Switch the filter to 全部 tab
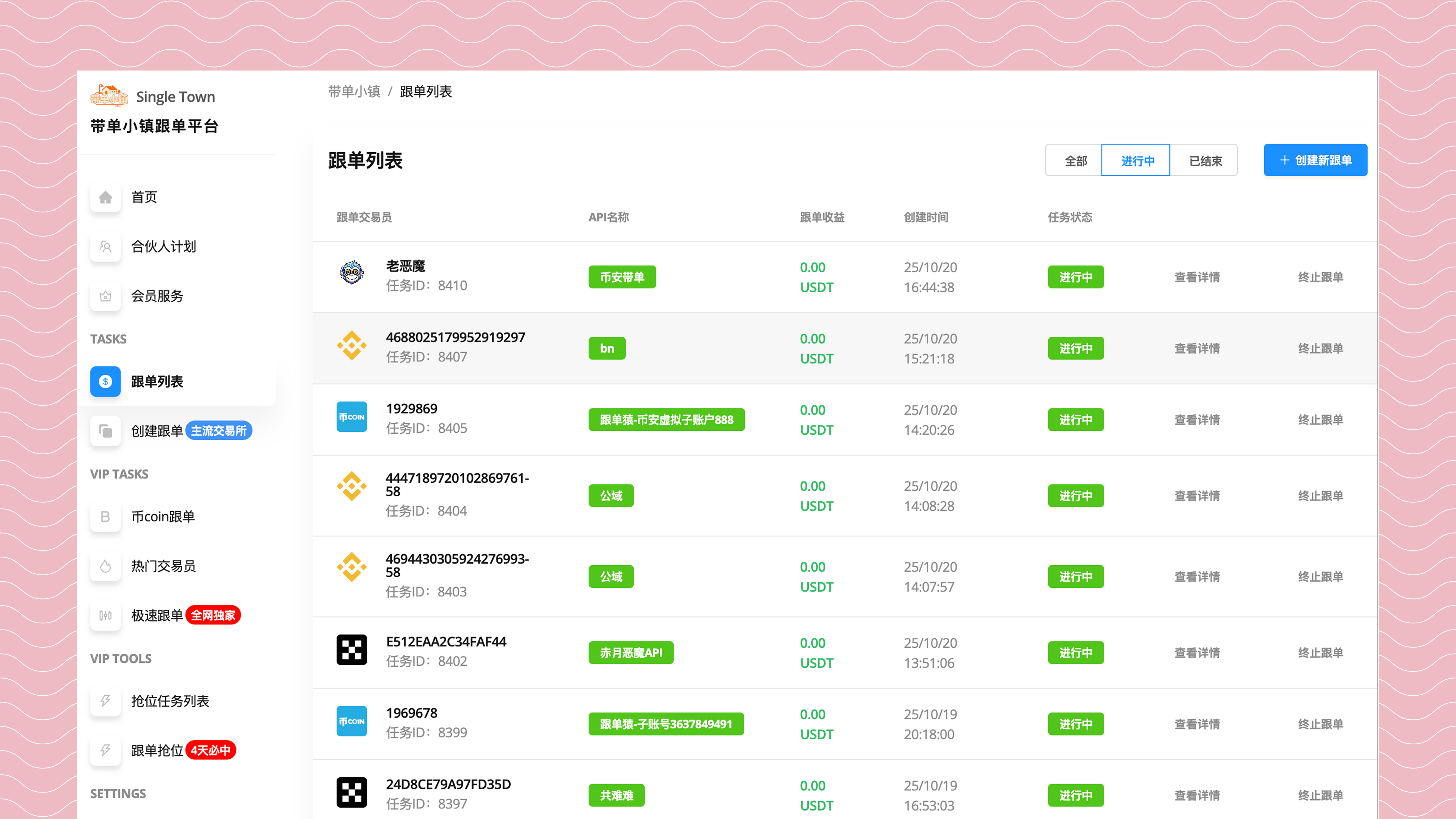This screenshot has height=819, width=1456. pos(1075,160)
